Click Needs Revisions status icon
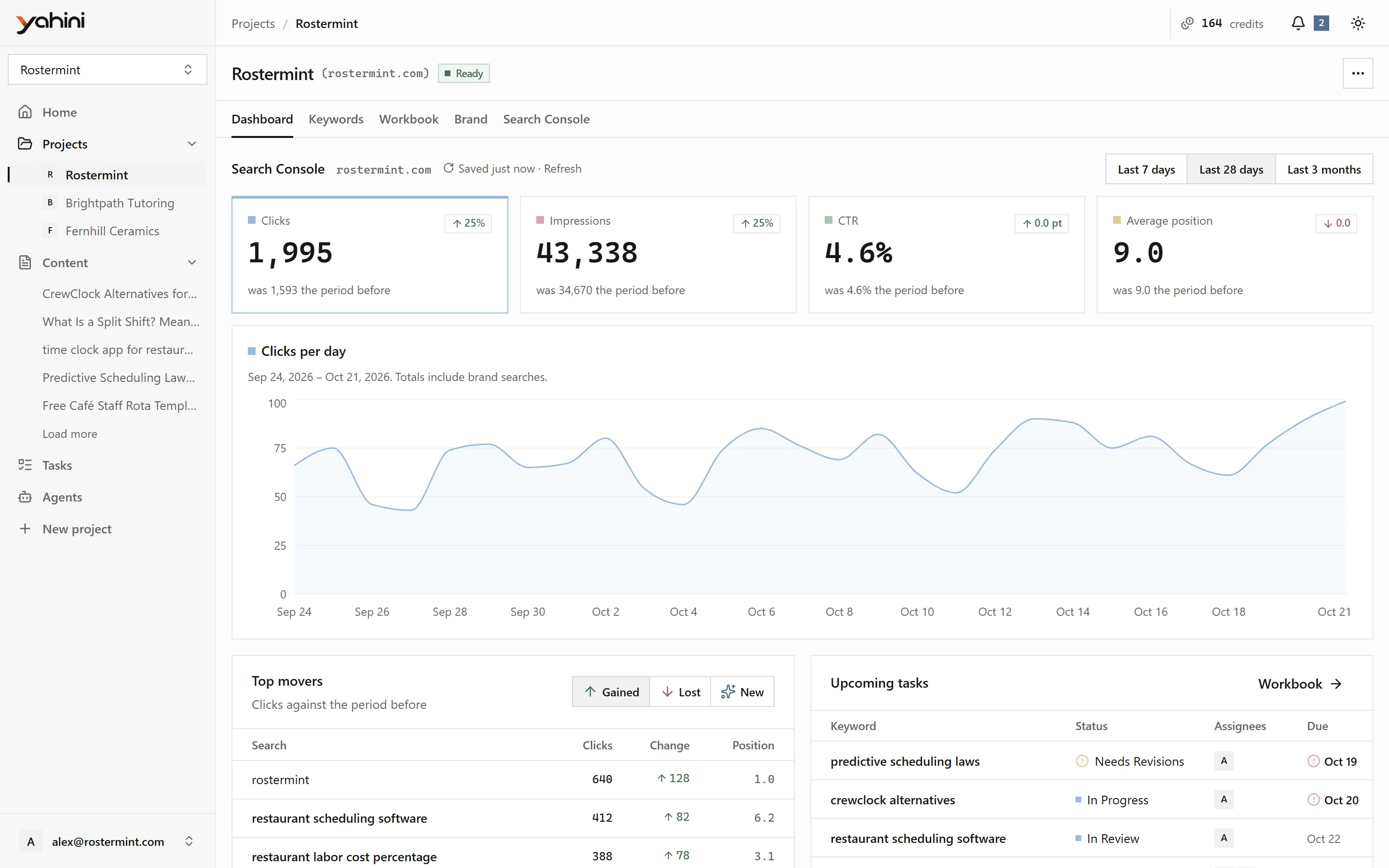Viewport: 1389px width, 868px height. [x=1082, y=761]
